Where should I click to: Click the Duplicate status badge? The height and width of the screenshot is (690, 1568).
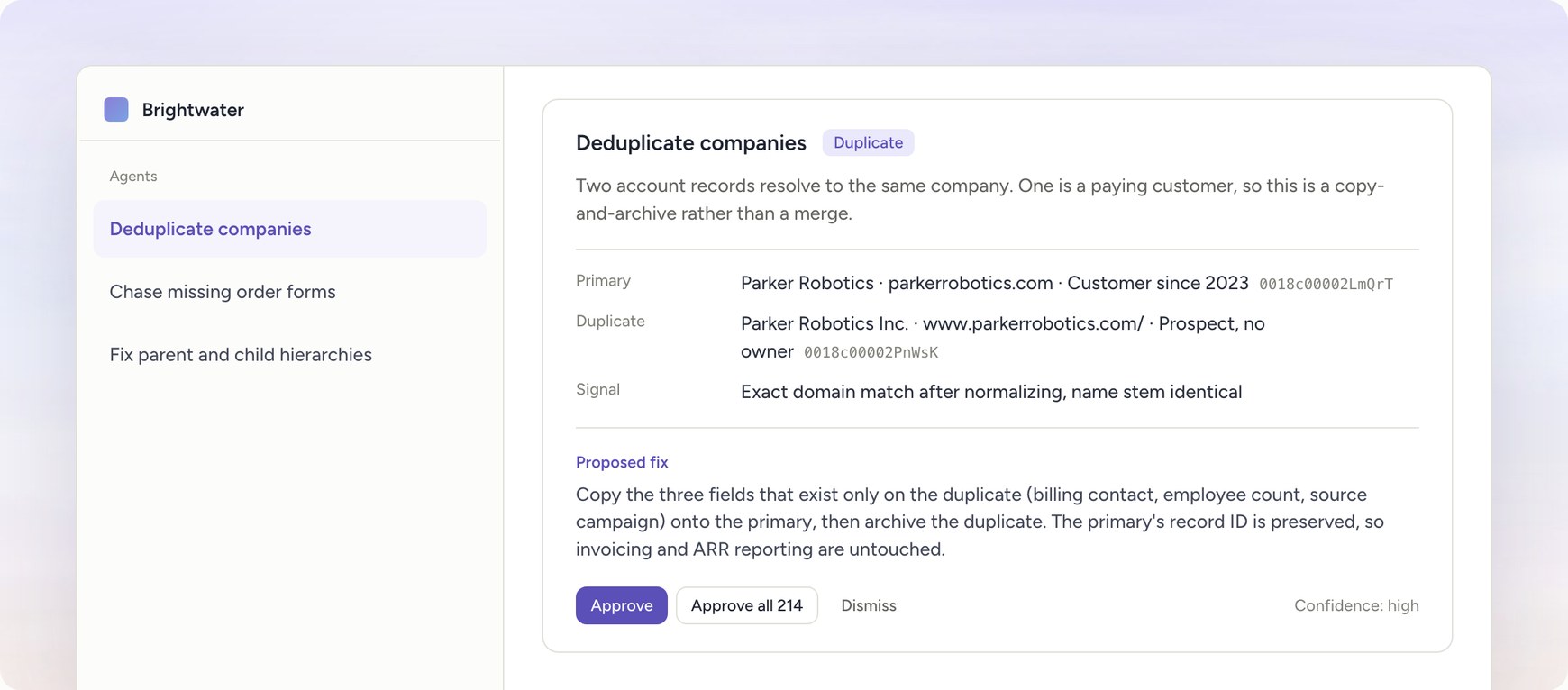(868, 142)
